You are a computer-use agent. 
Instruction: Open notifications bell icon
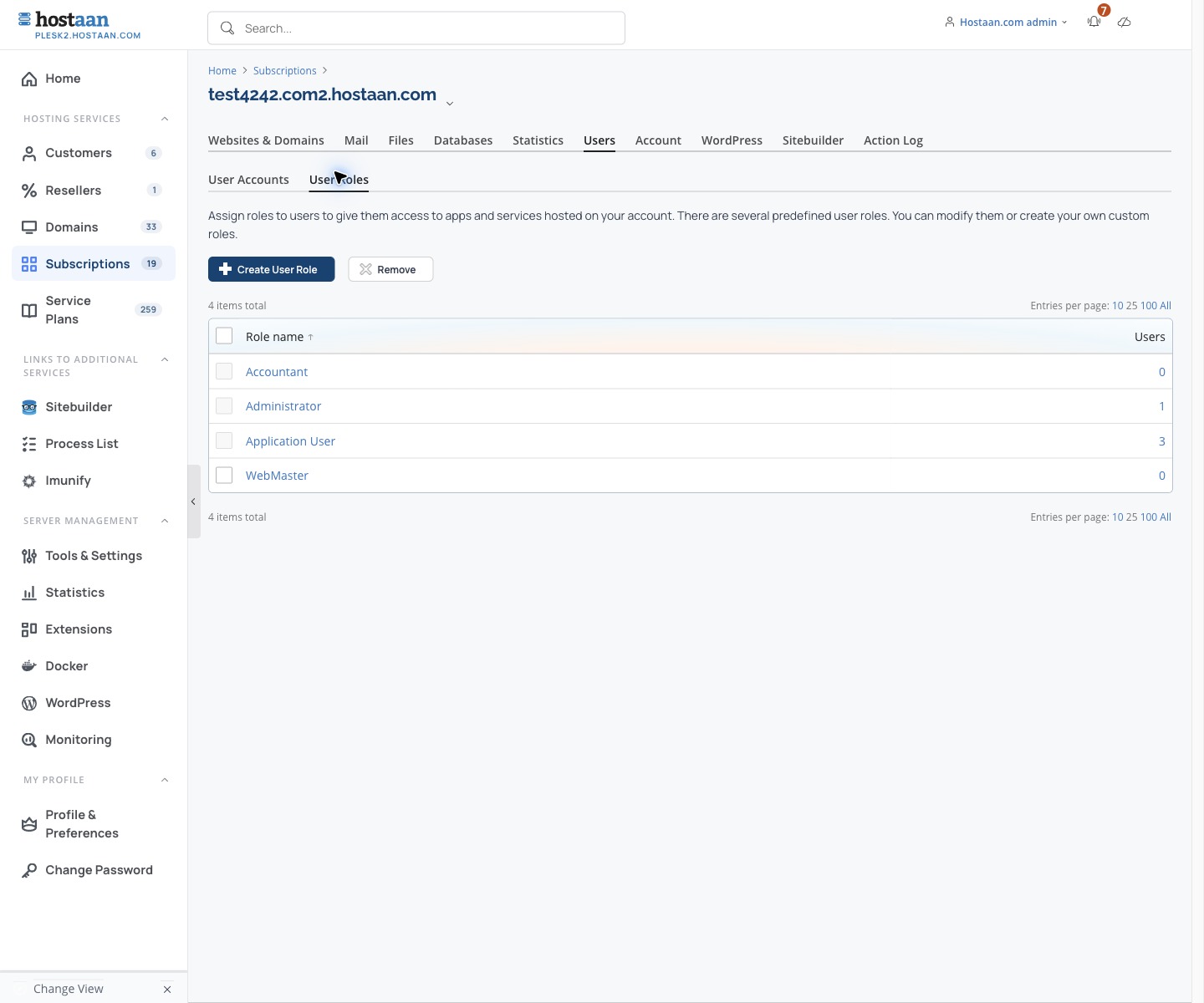tap(1094, 22)
